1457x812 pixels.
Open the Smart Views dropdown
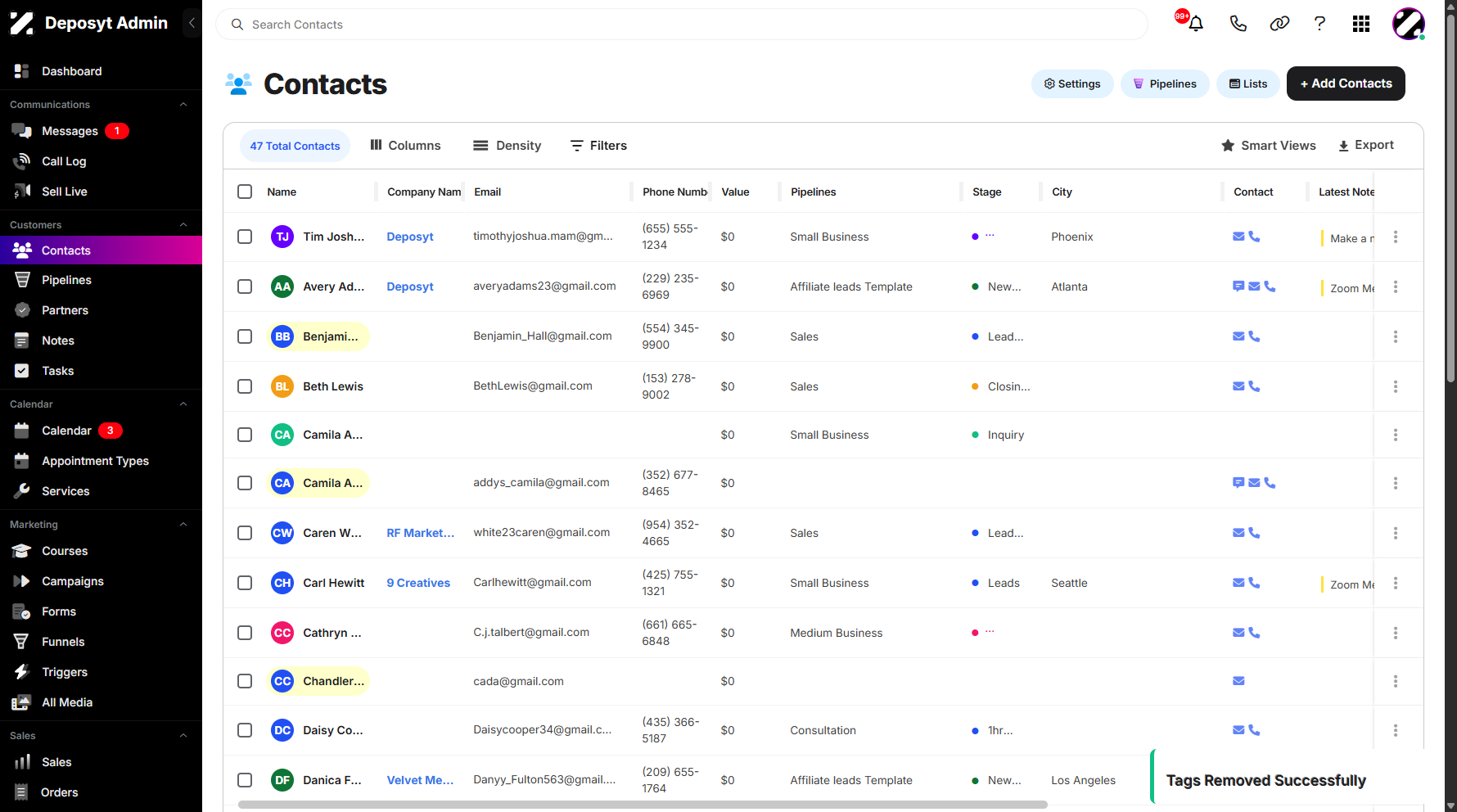click(x=1269, y=146)
